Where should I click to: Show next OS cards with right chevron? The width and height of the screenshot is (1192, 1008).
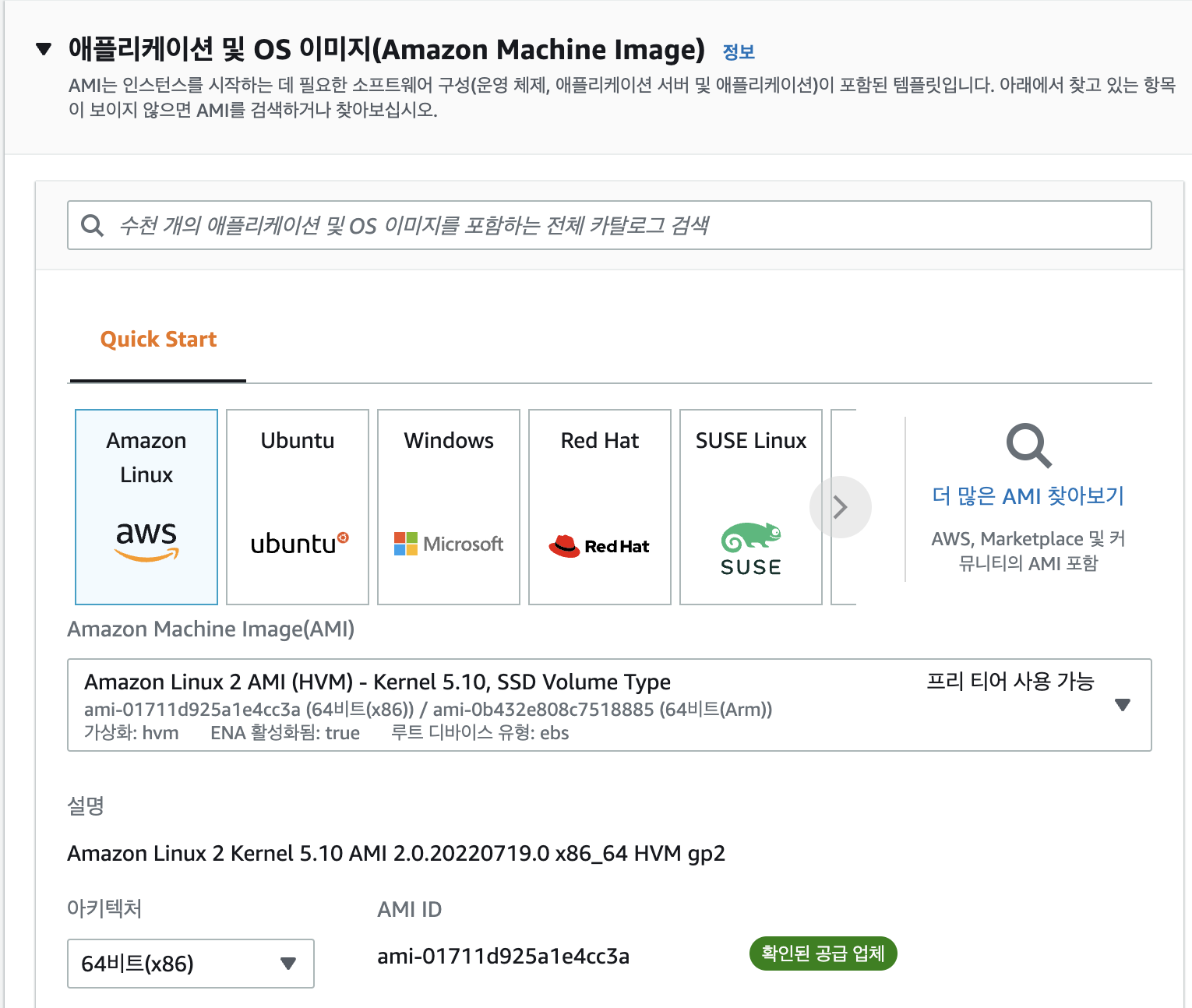point(841,507)
